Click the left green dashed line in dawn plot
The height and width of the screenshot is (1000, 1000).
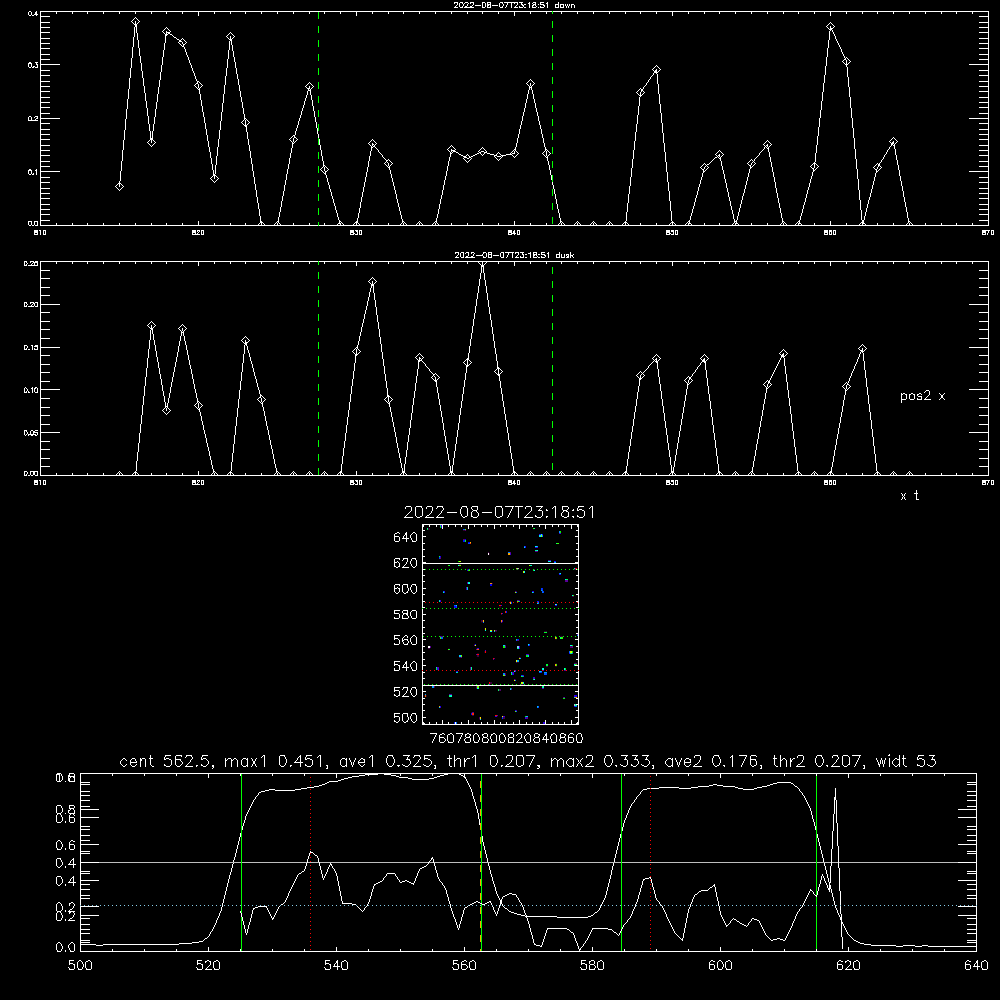click(319, 118)
